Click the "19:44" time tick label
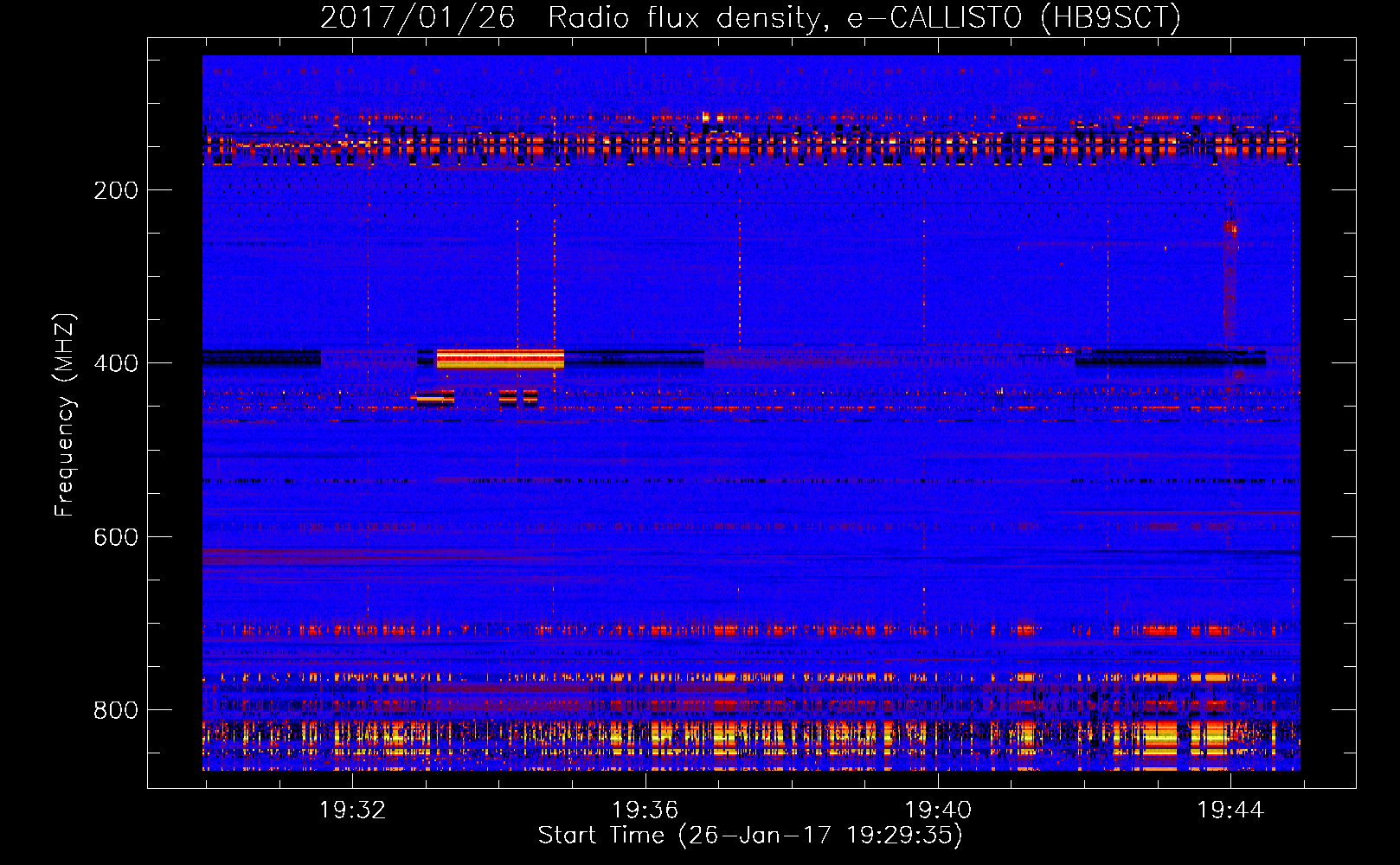This screenshot has height=865, width=1400. click(x=1230, y=811)
